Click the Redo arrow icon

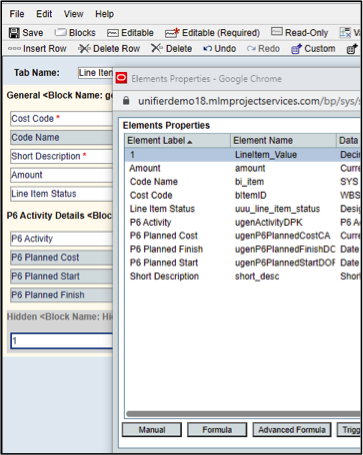pos(251,49)
